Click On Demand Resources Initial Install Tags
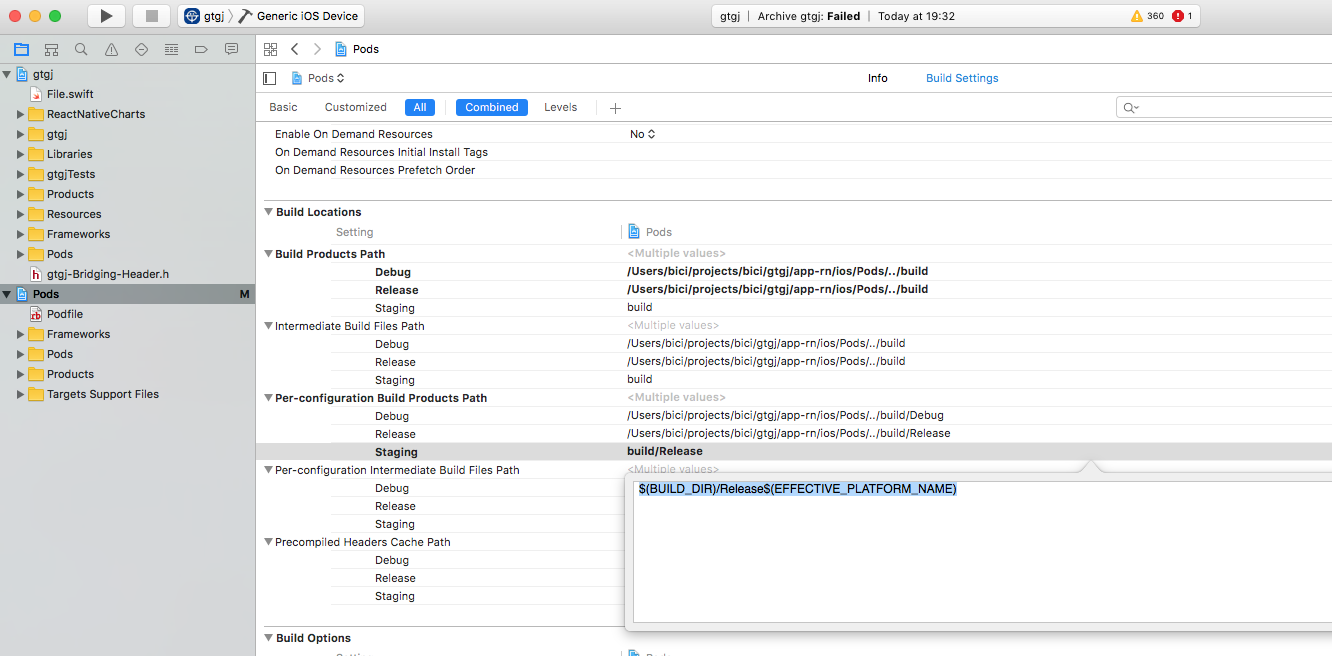The image size is (1332, 656). coord(794,152)
